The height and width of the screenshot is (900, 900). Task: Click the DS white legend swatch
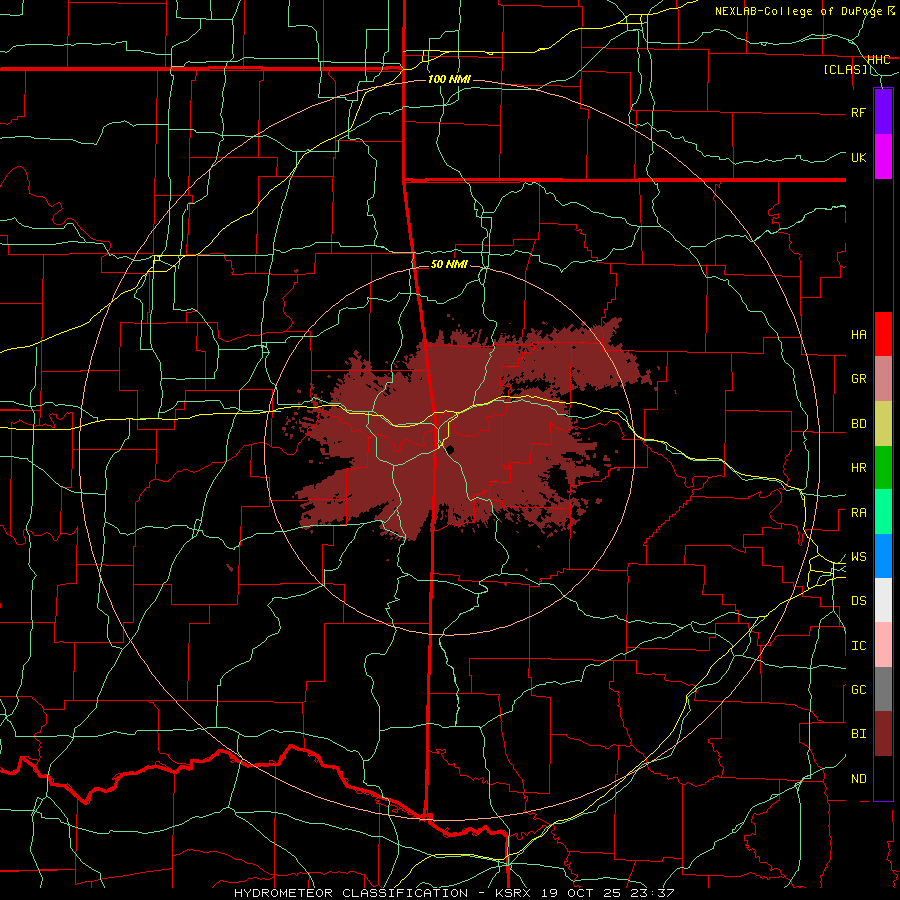point(883,600)
